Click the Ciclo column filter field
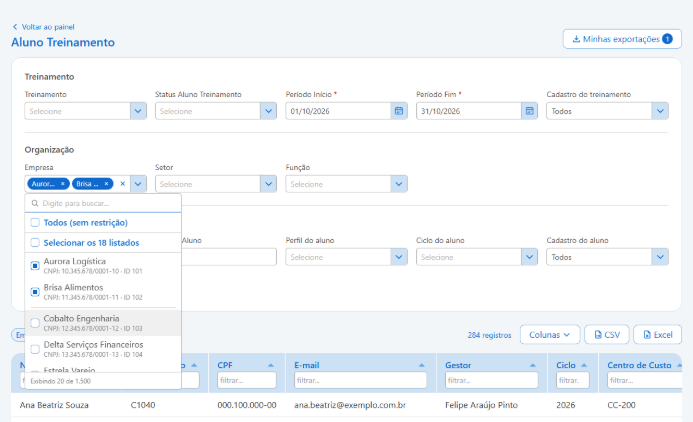 (572, 380)
